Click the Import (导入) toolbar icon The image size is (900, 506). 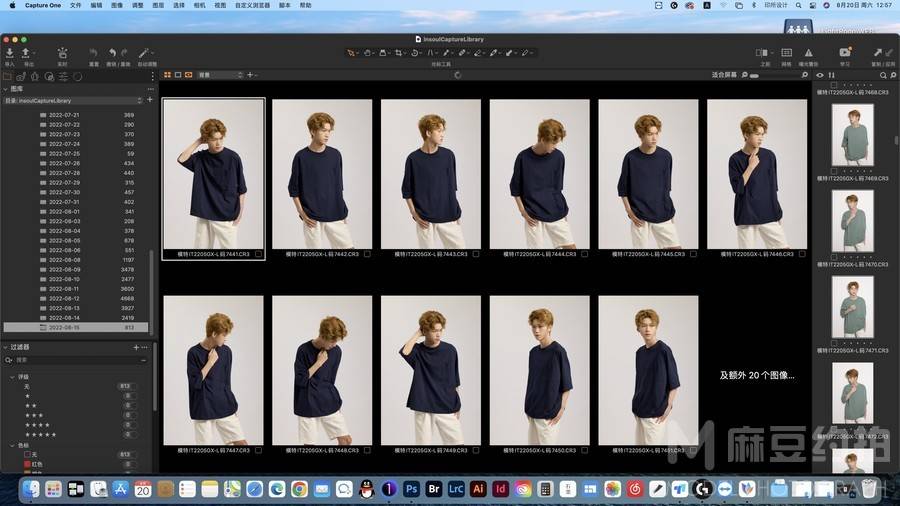pyautogui.click(x=10, y=53)
